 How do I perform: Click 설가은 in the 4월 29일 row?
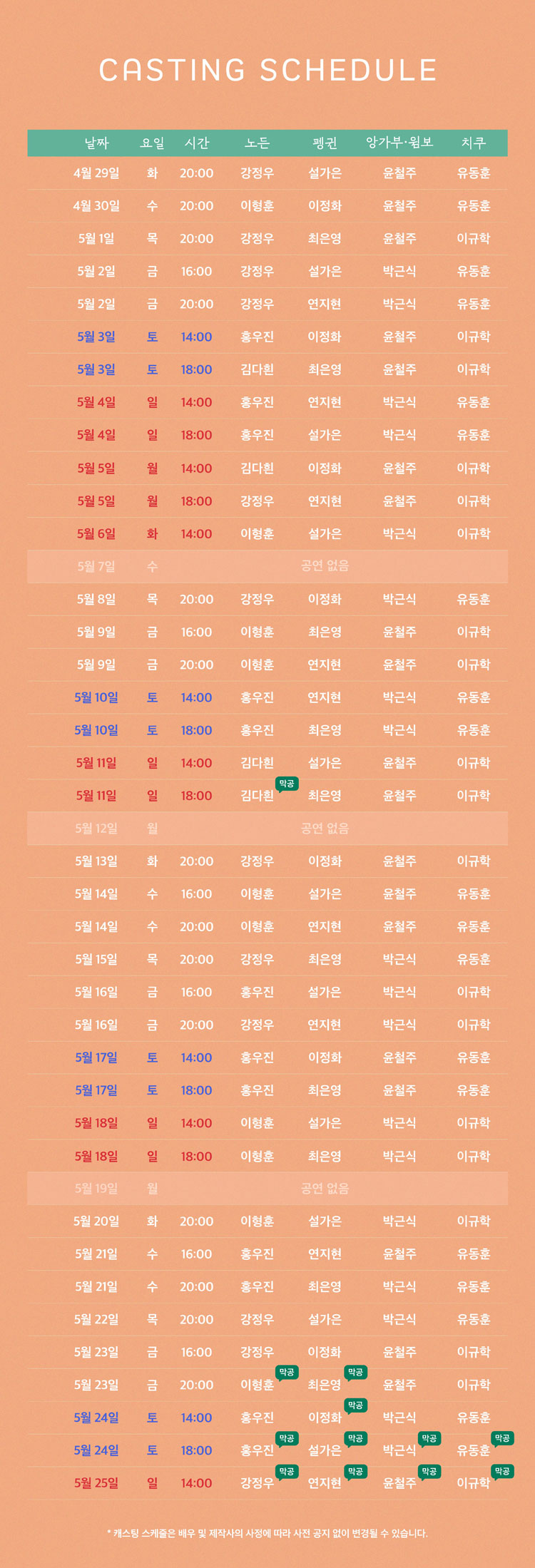click(x=325, y=173)
